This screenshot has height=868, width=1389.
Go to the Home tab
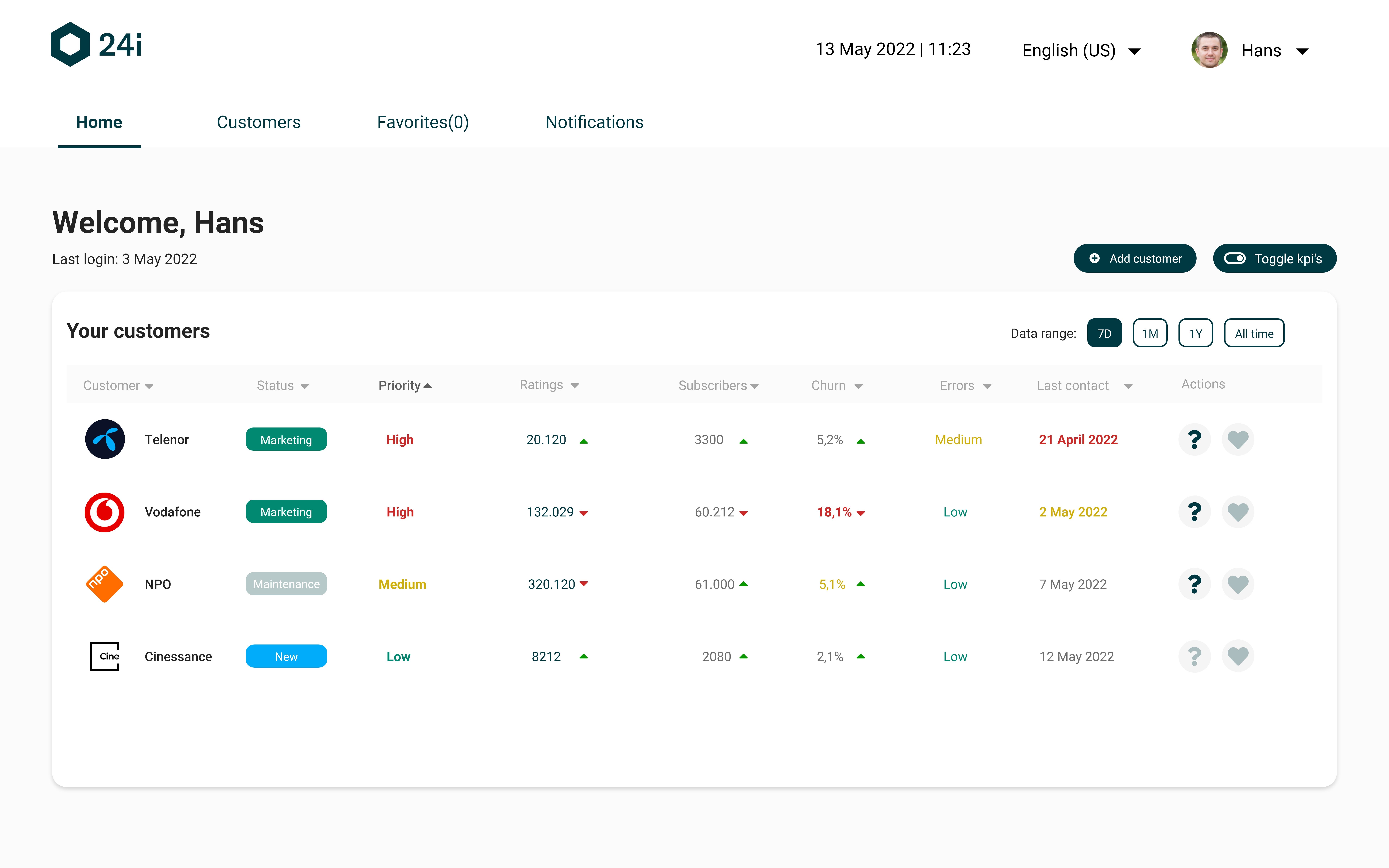99,122
